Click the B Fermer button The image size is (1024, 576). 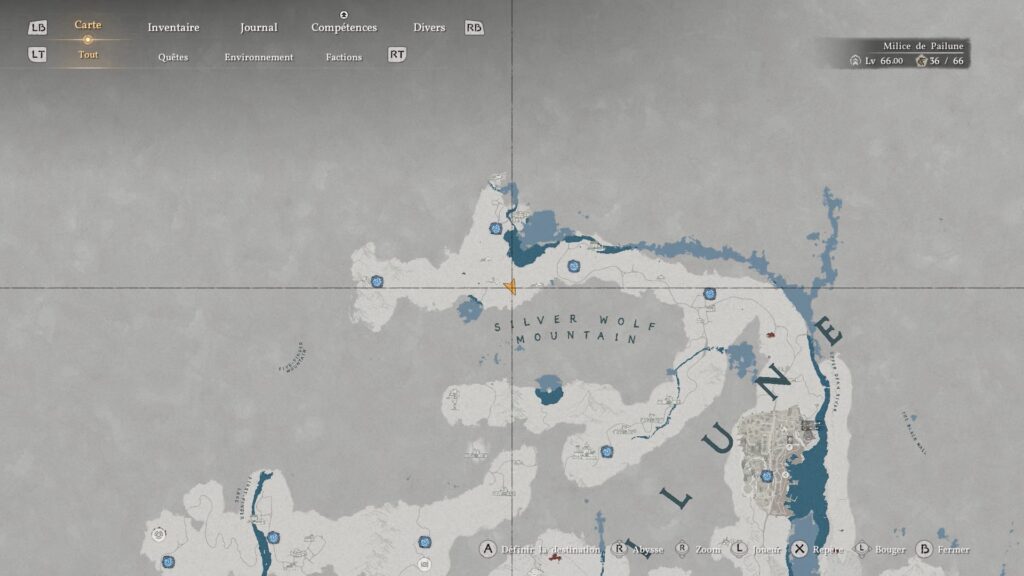943,549
